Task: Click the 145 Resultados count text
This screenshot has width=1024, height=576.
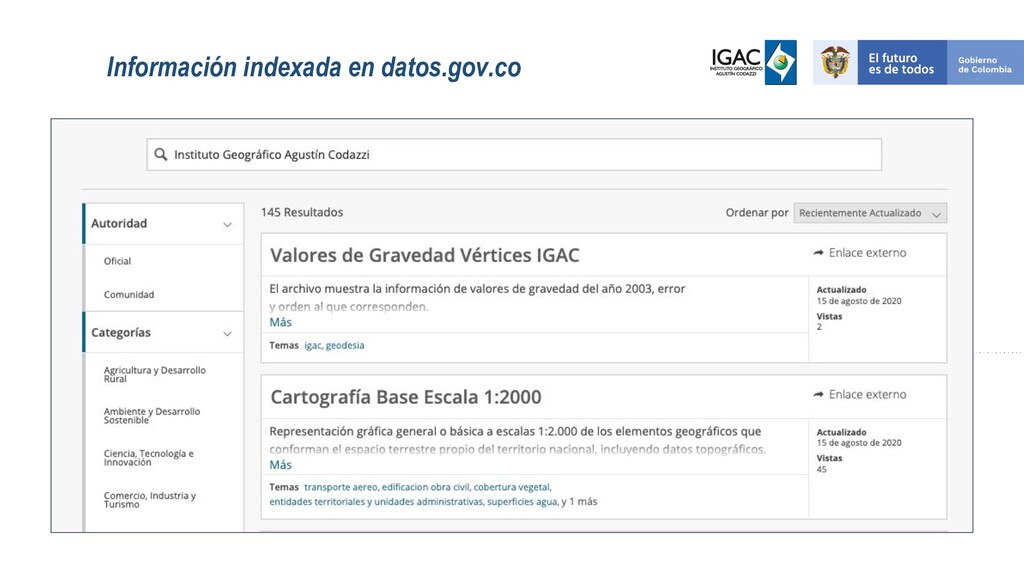Action: (302, 212)
